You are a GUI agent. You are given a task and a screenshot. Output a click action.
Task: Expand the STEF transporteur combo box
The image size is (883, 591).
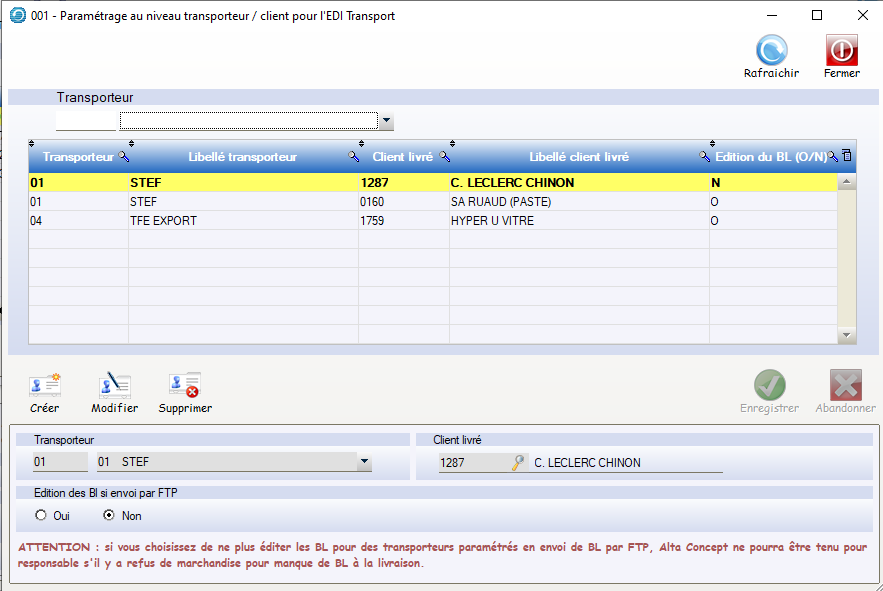coord(364,462)
